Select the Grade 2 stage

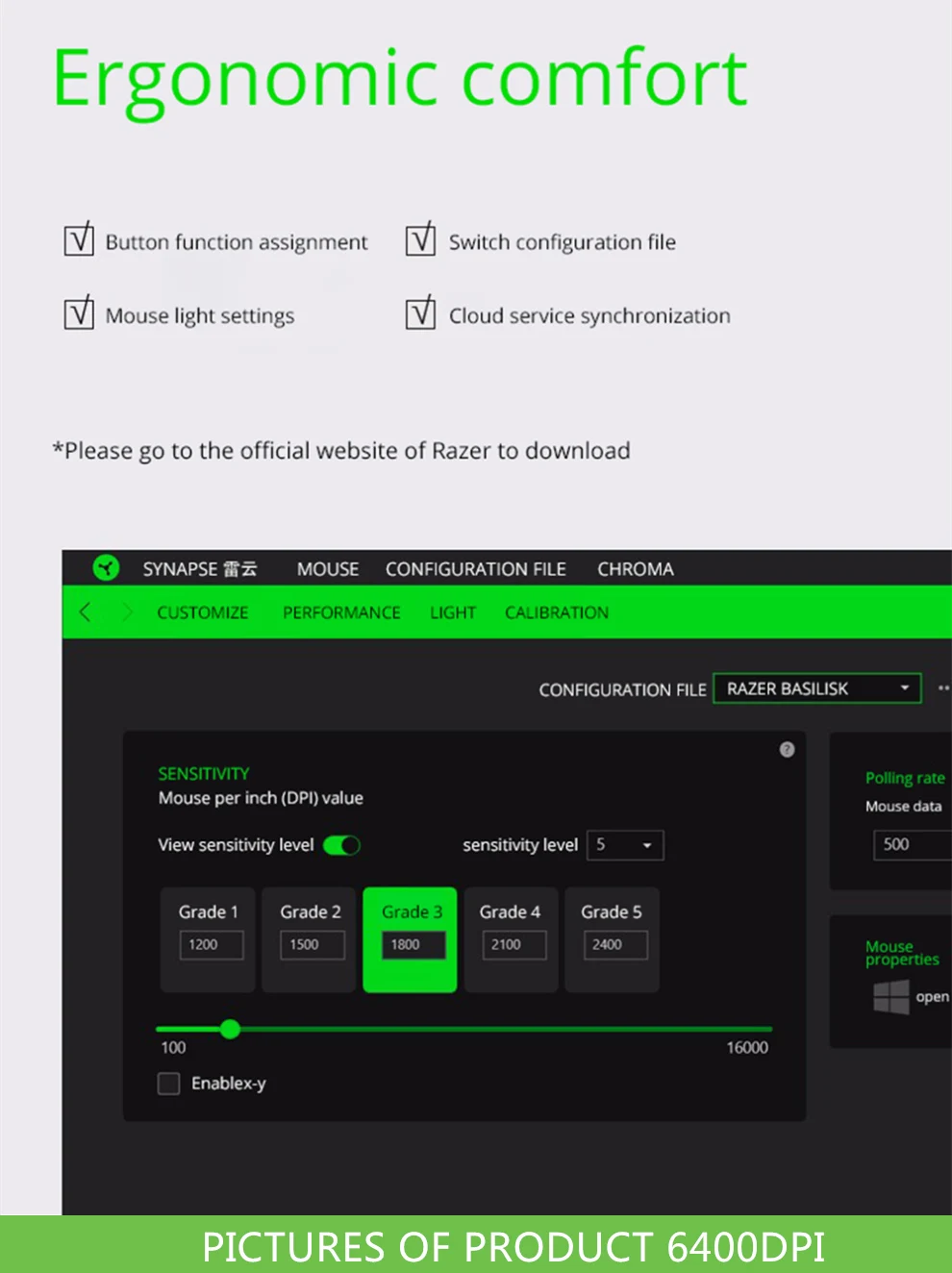310,939
